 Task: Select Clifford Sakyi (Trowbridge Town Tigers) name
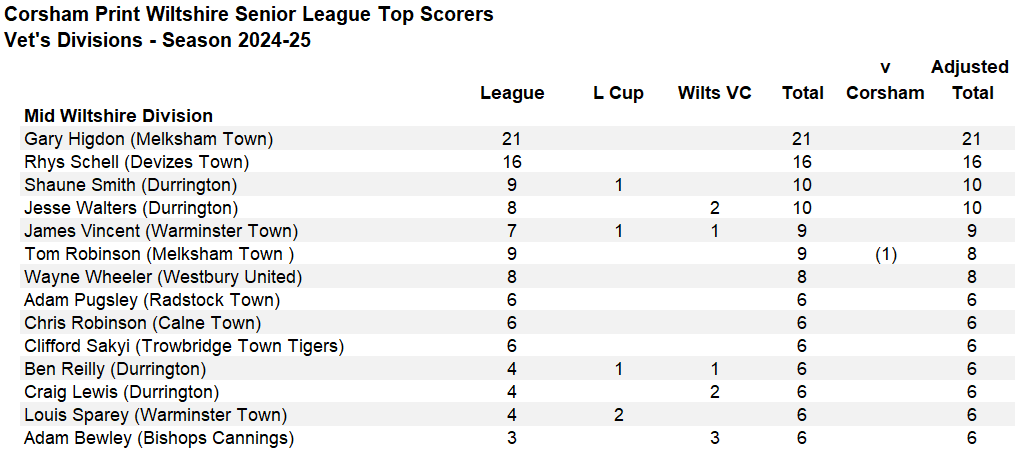point(184,346)
